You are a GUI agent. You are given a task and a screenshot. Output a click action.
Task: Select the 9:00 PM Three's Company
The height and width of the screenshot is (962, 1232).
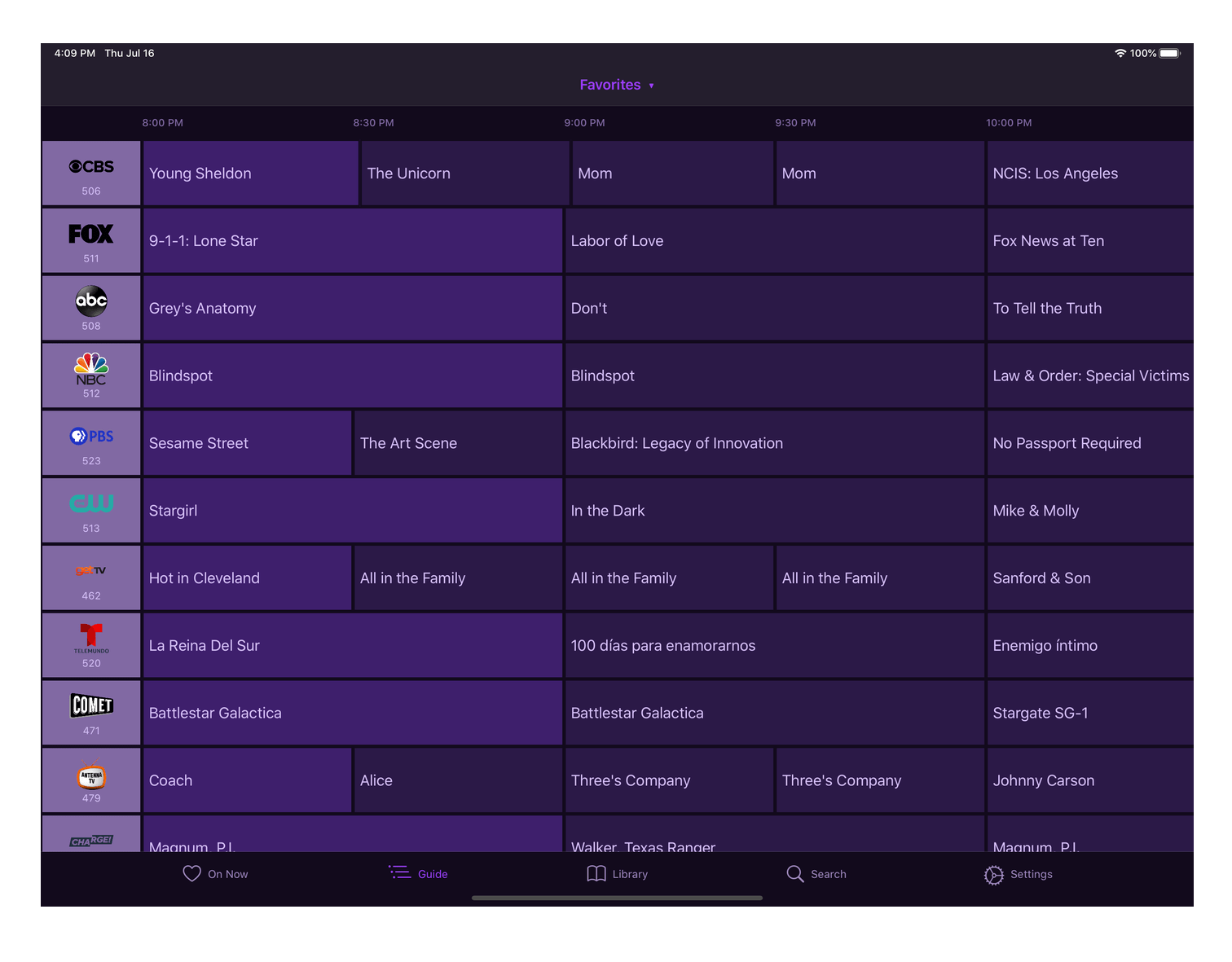pyautogui.click(x=669, y=780)
